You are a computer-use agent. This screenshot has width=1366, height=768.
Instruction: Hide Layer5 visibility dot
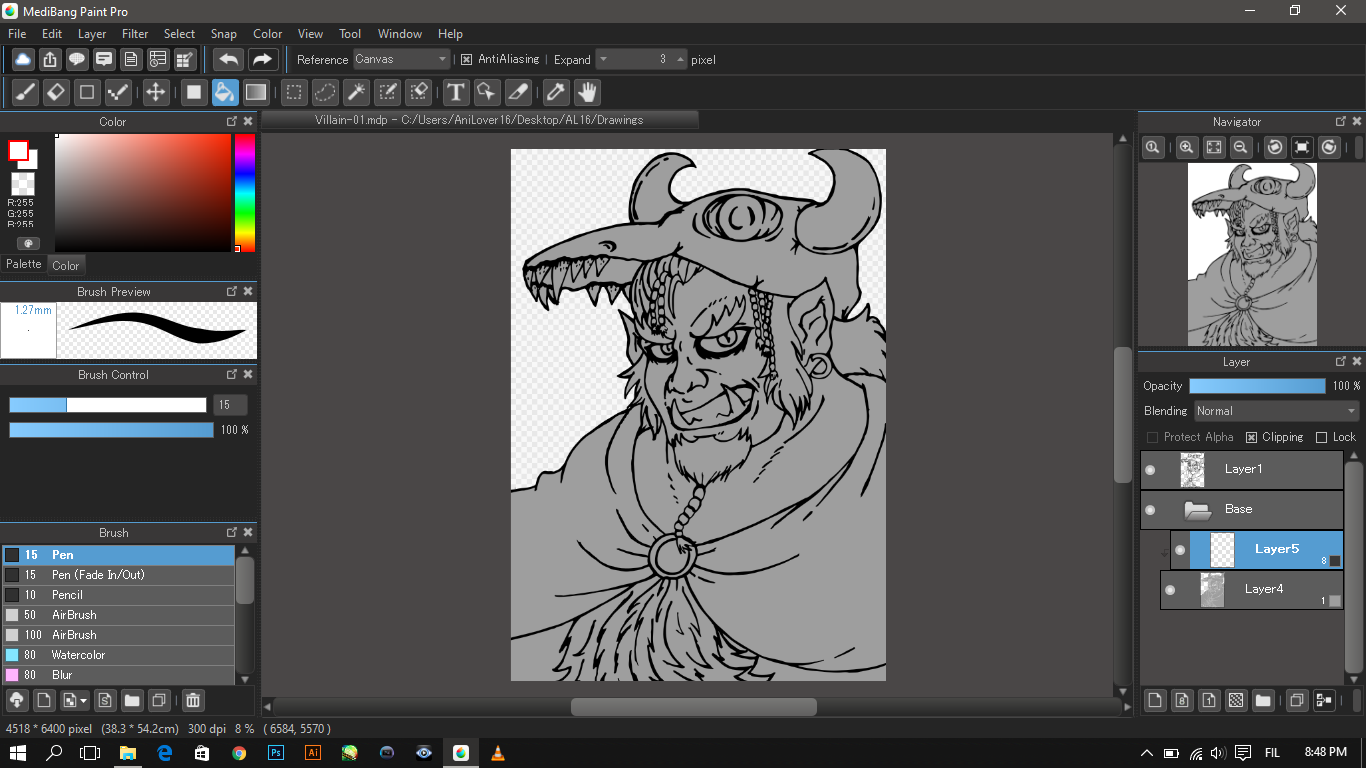click(1180, 550)
